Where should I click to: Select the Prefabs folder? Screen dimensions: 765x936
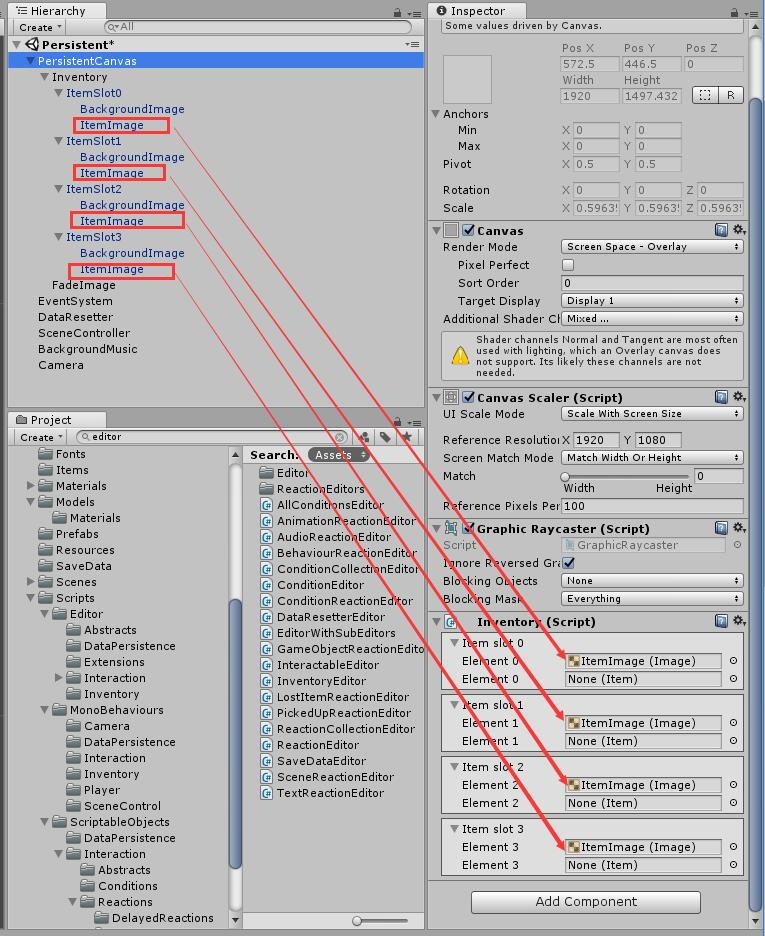coord(77,534)
